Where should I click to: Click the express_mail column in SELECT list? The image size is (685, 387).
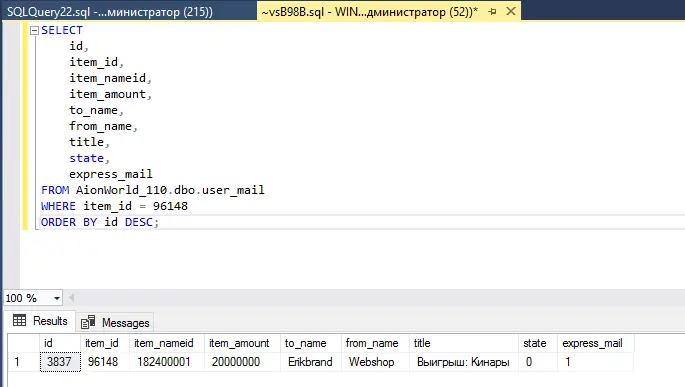tap(111, 174)
